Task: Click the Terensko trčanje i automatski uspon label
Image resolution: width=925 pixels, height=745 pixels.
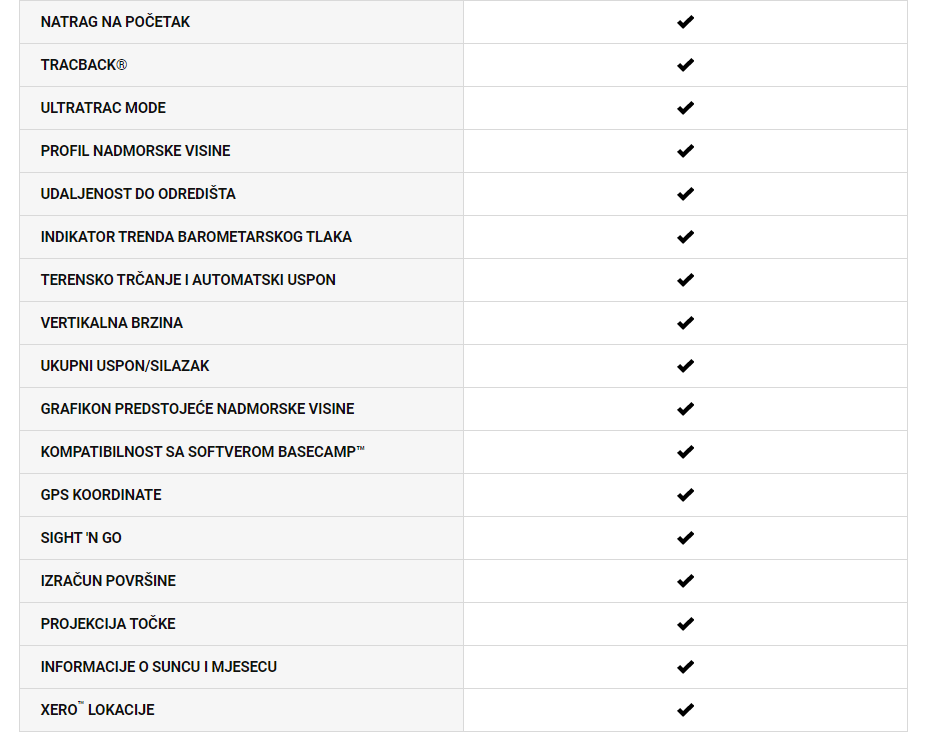Action: [188, 280]
